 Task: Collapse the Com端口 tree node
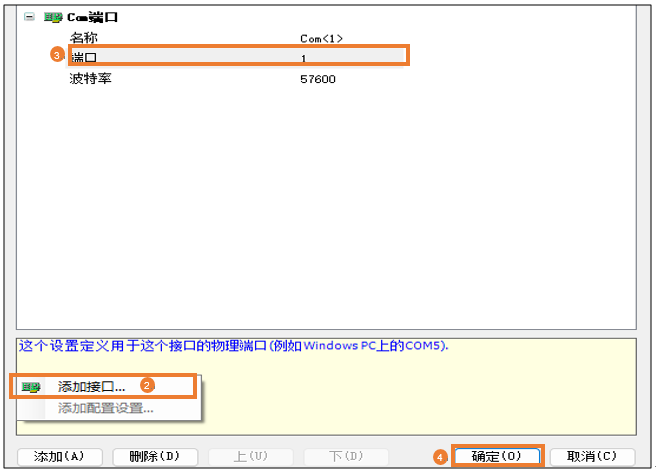coord(28,18)
